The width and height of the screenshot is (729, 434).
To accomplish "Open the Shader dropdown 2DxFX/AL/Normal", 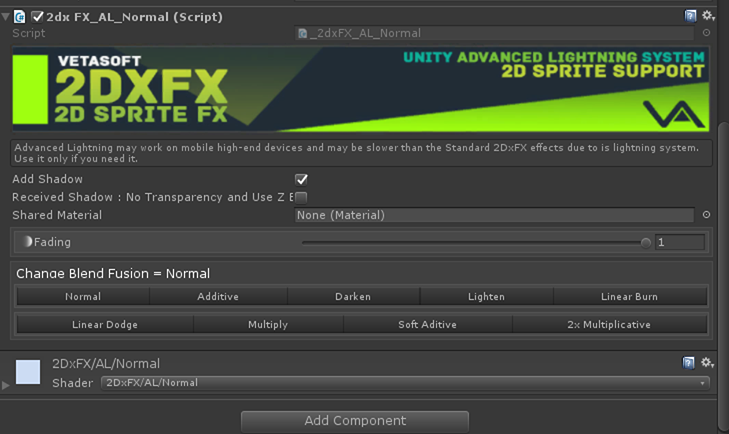I will click(405, 383).
